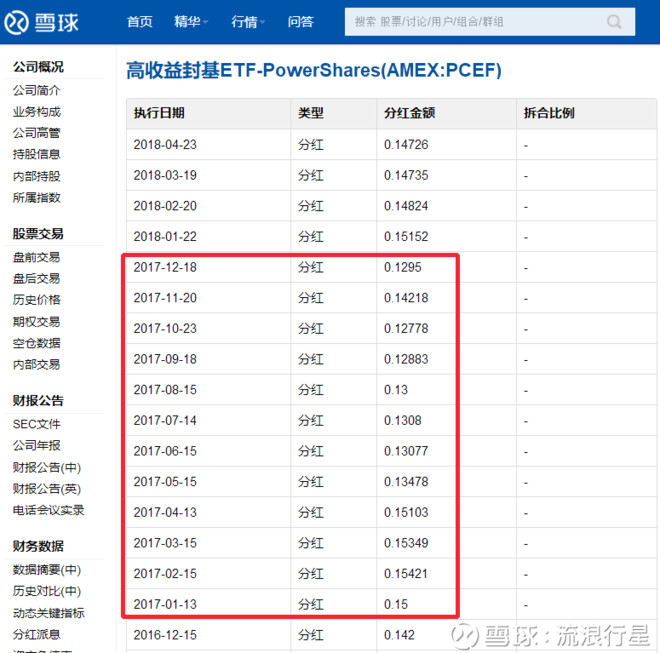Select dividend amount 0.12883
Image resolution: width=660 pixels, height=653 pixels.
[x=406, y=359]
